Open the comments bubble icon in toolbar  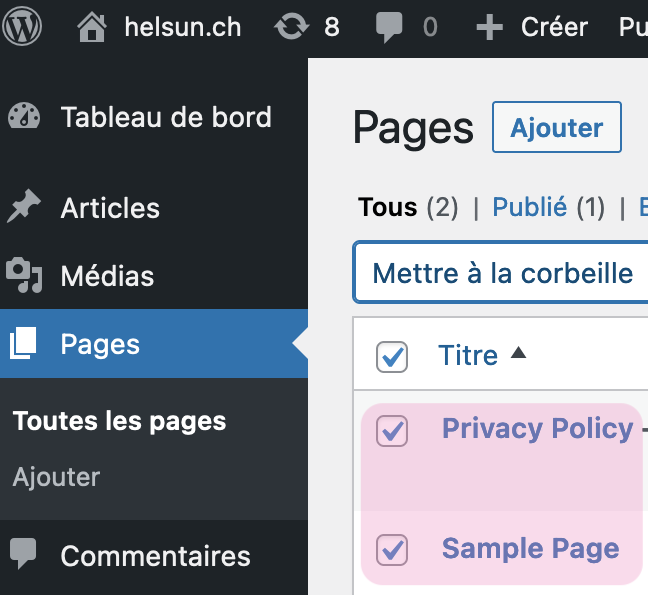pyautogui.click(x=390, y=27)
